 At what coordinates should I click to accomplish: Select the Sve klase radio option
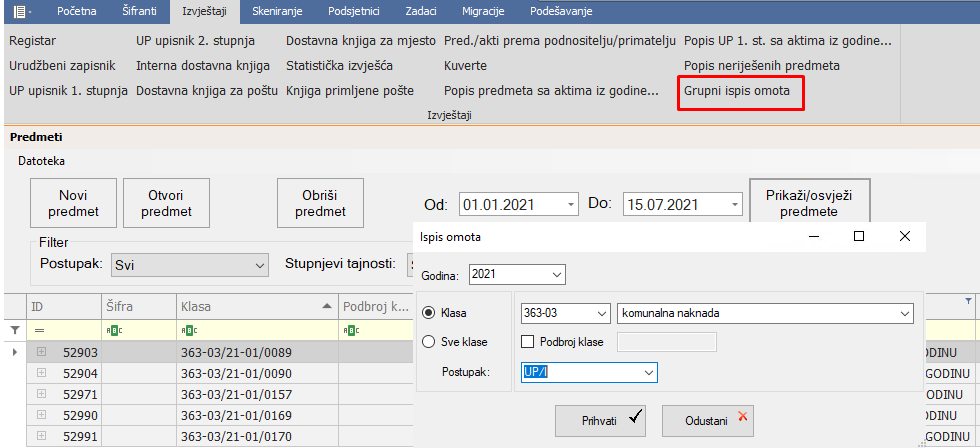(x=429, y=342)
